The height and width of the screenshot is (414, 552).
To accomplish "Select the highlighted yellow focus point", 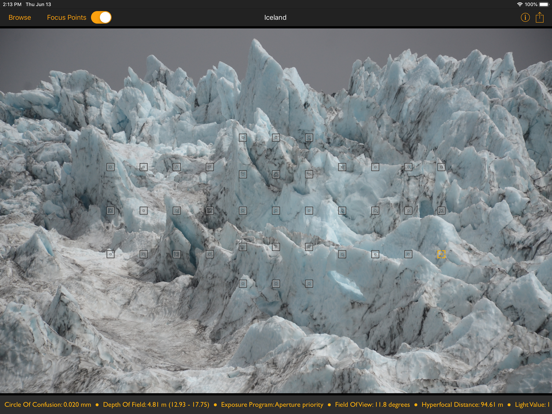I will [441, 254].
